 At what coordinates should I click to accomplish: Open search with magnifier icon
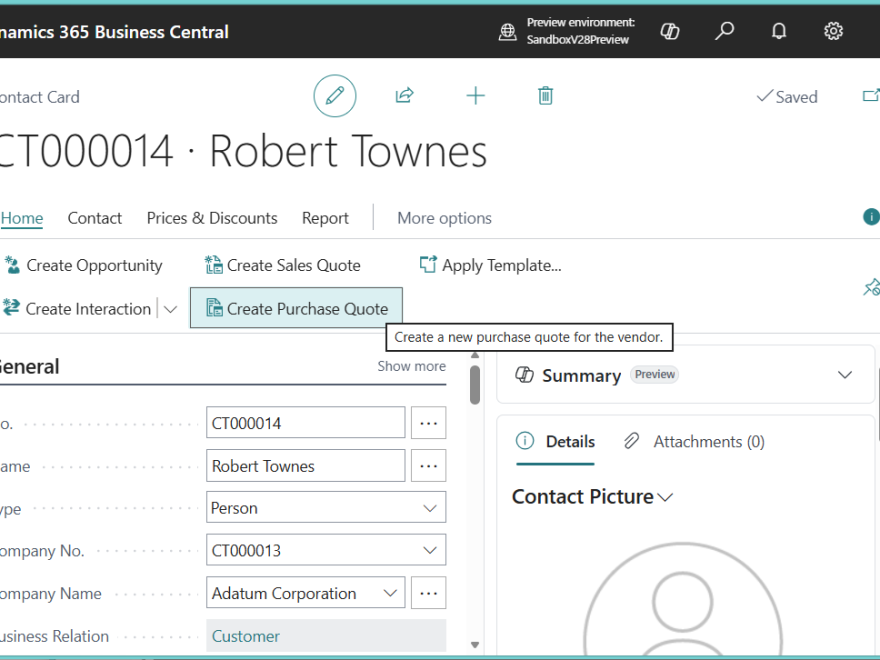coord(724,31)
